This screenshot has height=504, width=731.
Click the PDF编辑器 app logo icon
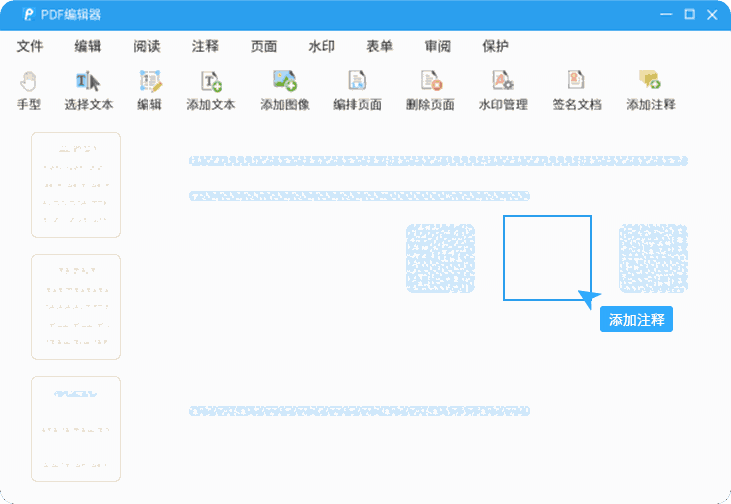[x=29, y=14]
